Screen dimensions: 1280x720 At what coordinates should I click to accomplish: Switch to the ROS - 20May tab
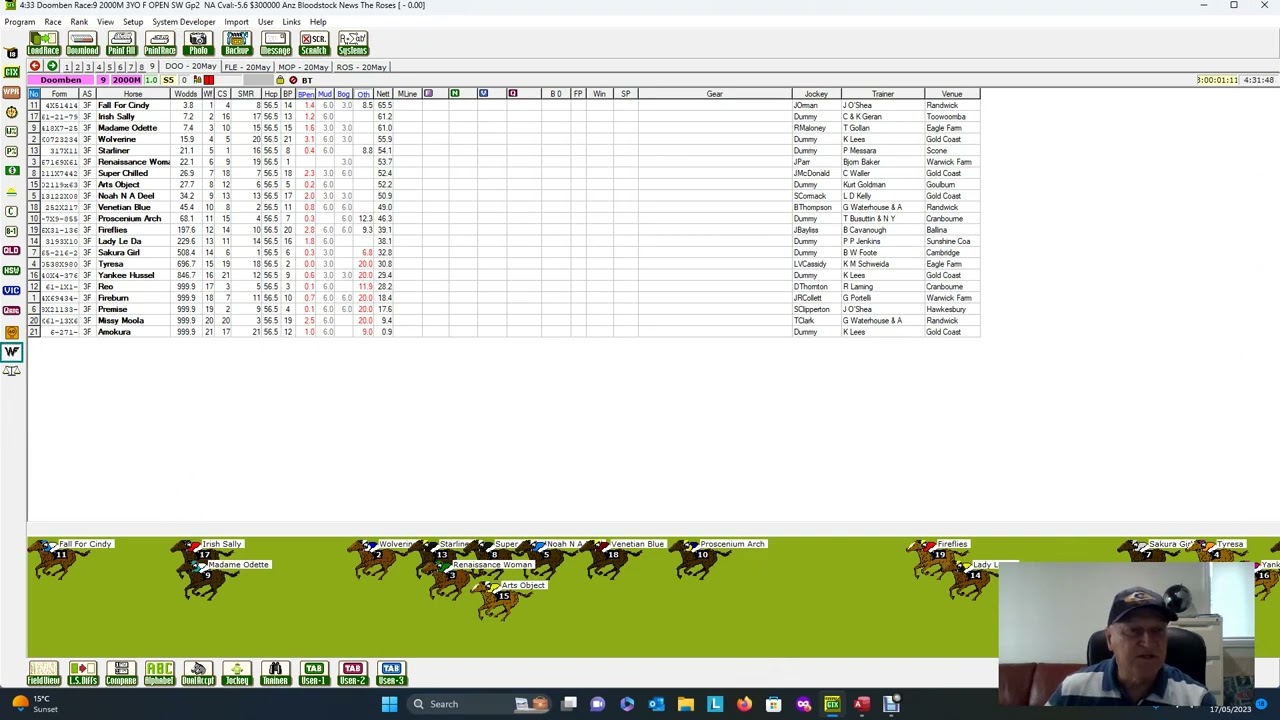361,67
